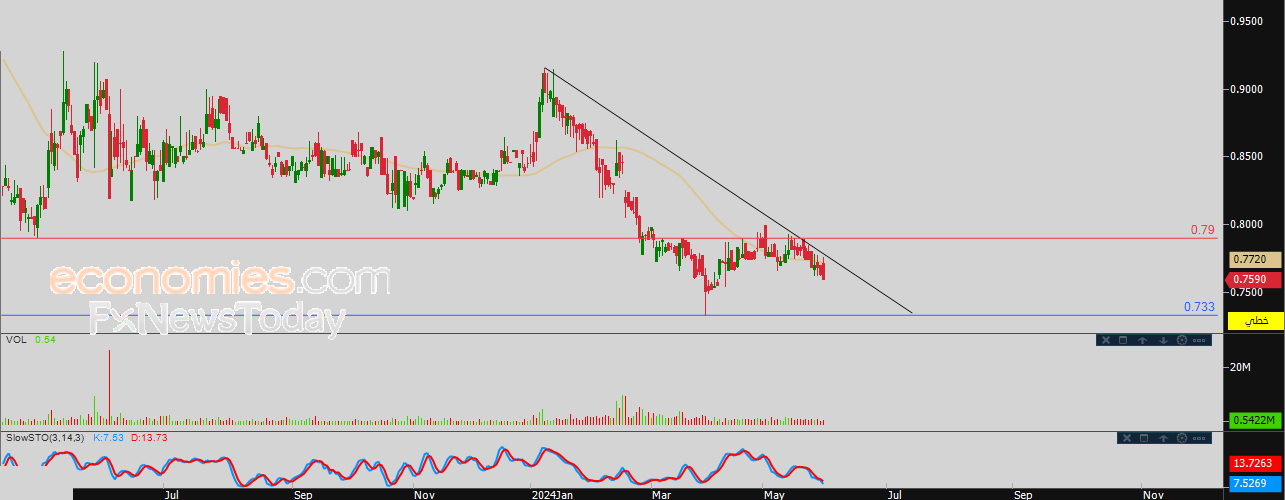
Task: Open more options for VOL panel
Action: pyautogui.click(x=1199, y=340)
